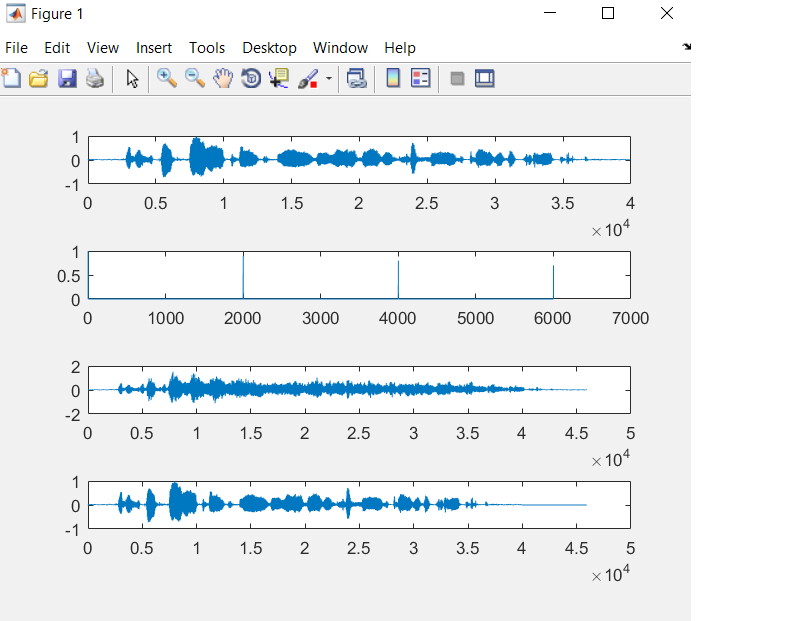Click the dock figure arrow icon

coord(686,46)
